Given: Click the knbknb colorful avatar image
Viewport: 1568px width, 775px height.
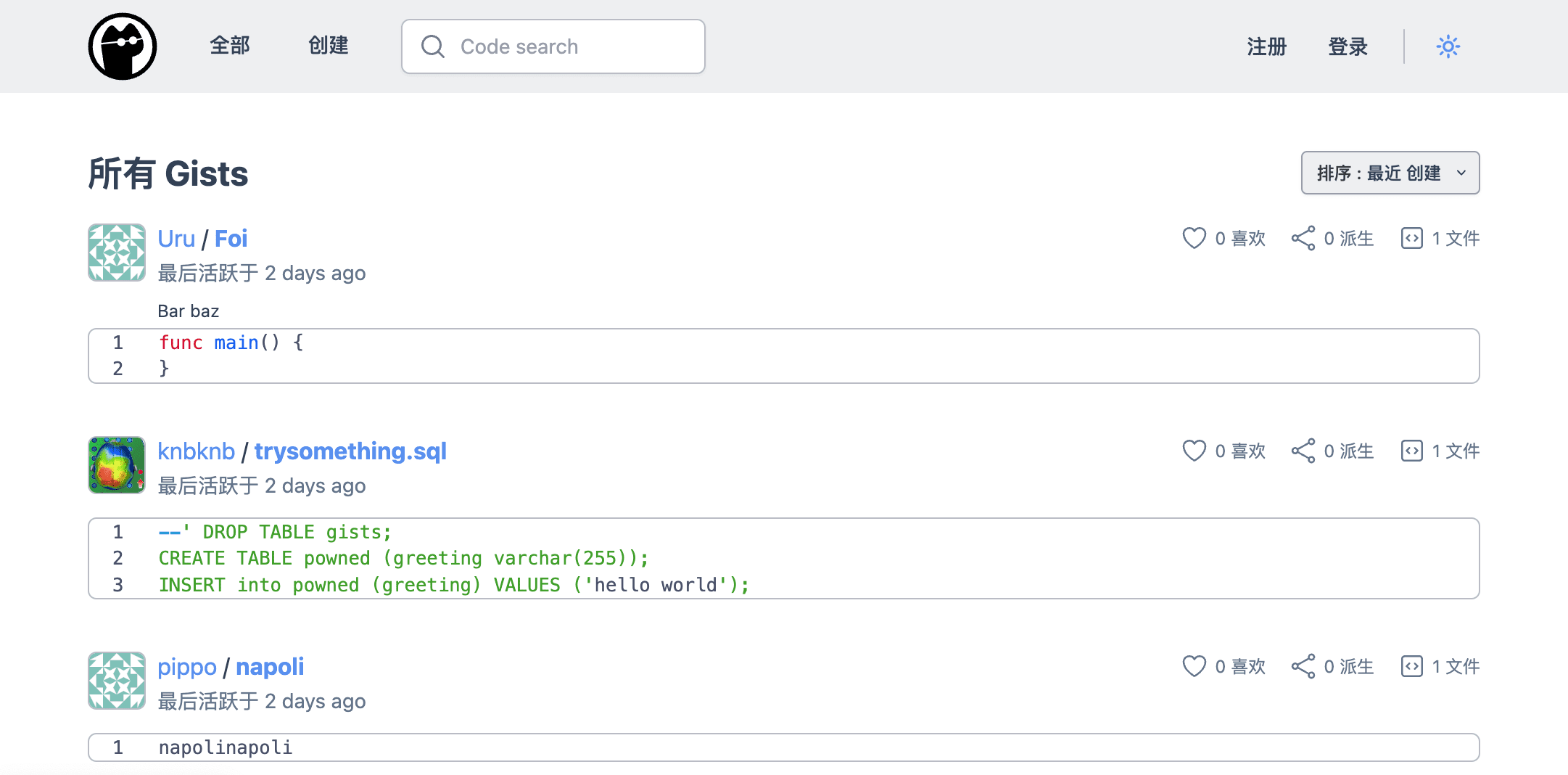Looking at the screenshot, I should [x=117, y=465].
